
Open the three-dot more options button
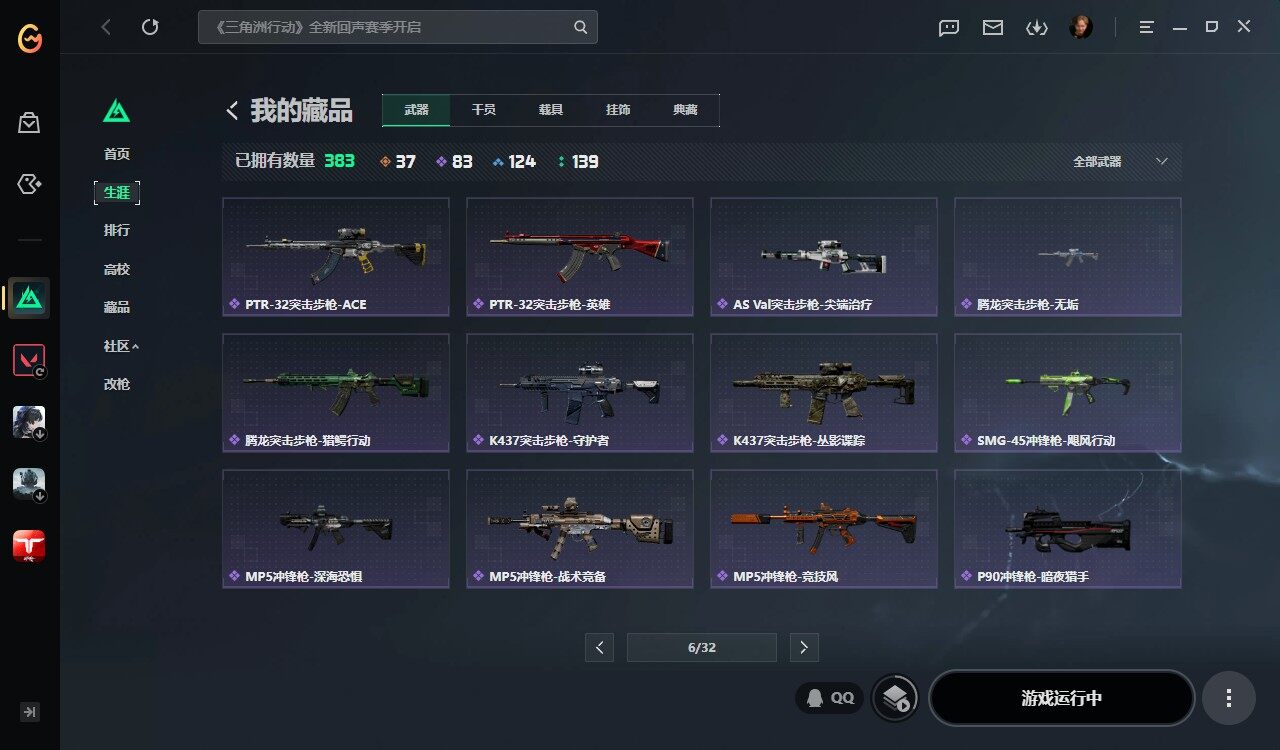coord(1229,698)
